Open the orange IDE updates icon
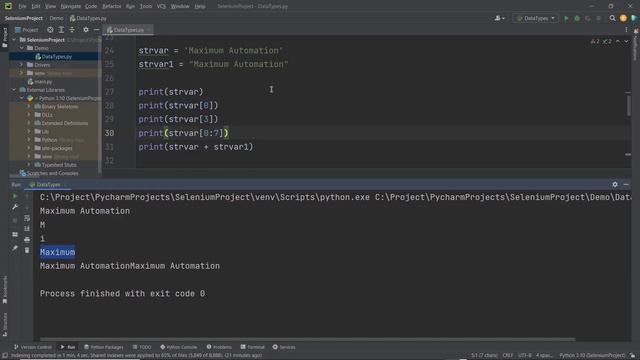 (x=623, y=18)
